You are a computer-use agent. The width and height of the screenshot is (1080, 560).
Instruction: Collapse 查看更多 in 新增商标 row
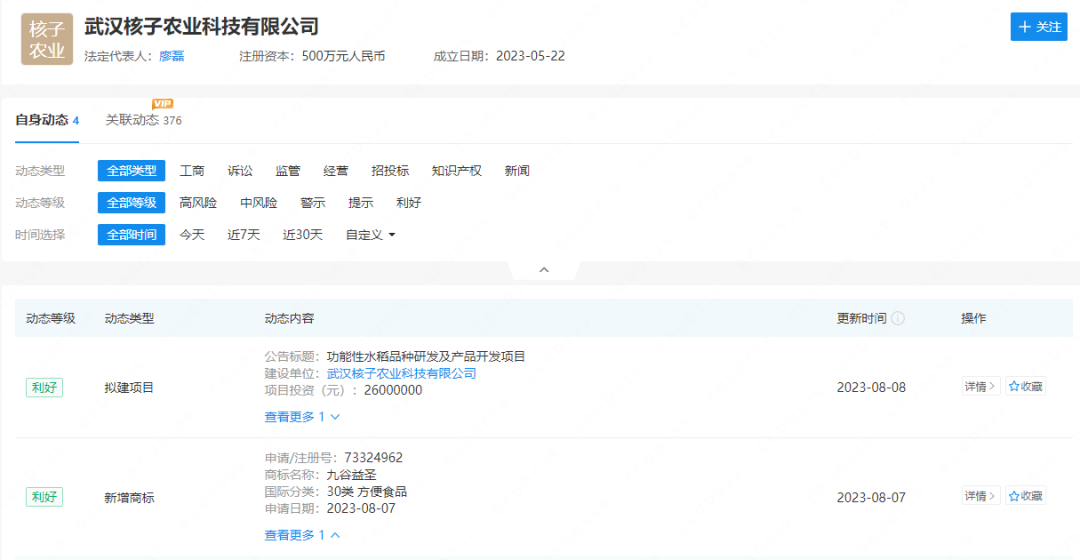click(302, 535)
